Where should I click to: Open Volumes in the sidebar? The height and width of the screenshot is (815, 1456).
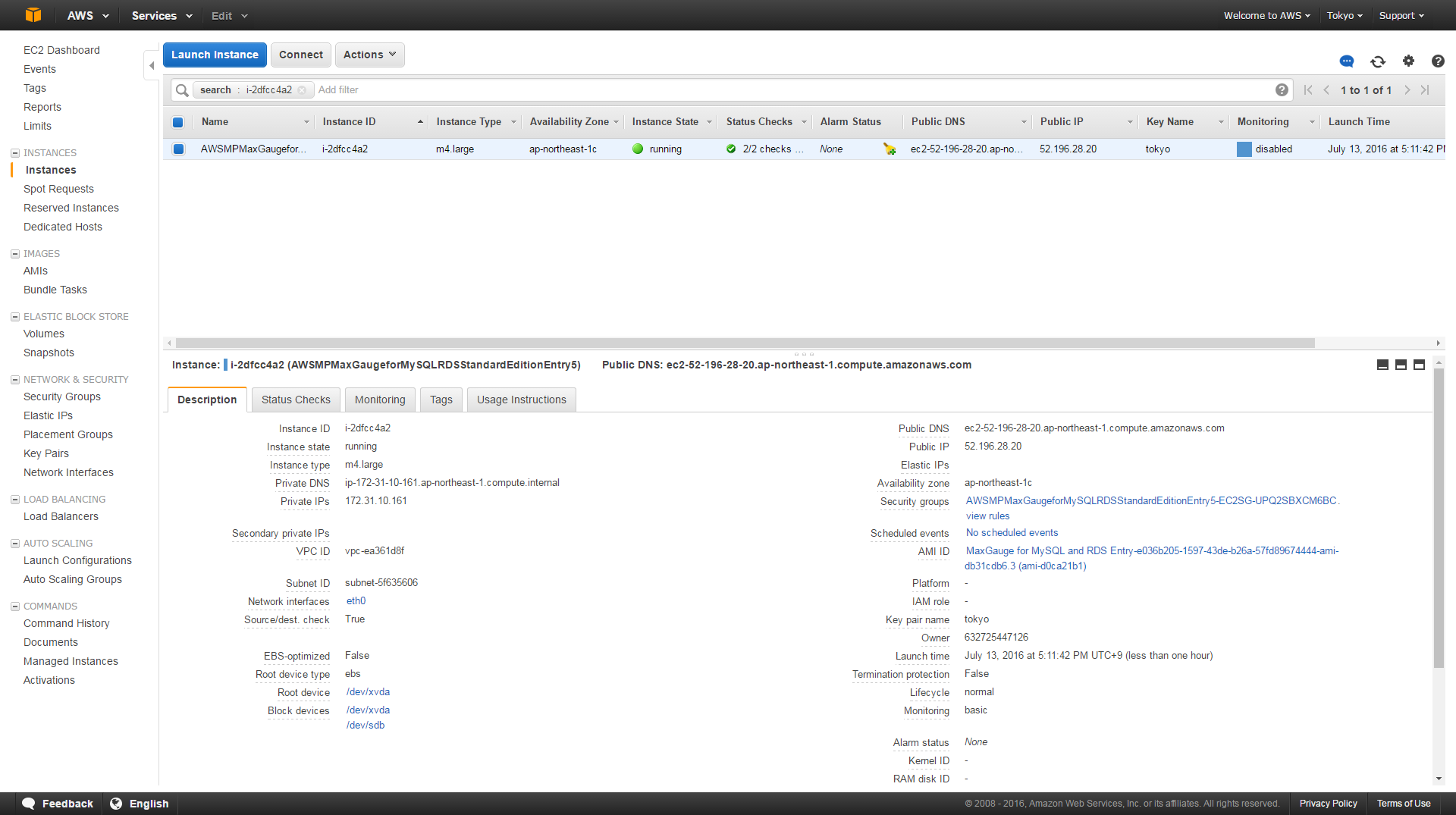(44, 334)
